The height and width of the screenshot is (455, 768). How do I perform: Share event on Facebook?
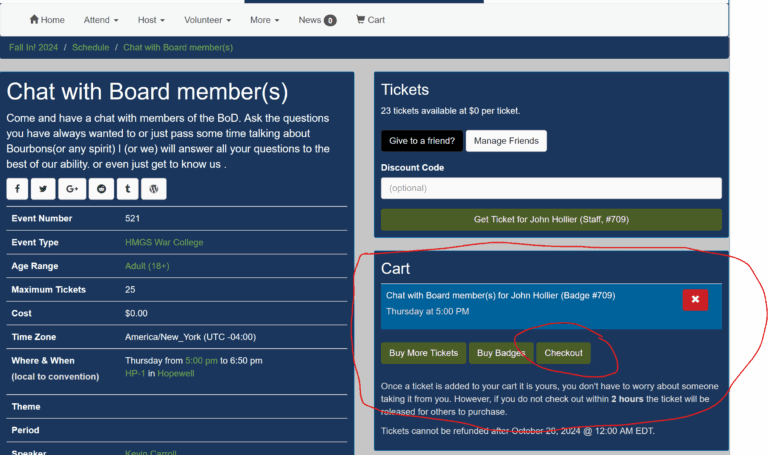point(17,189)
